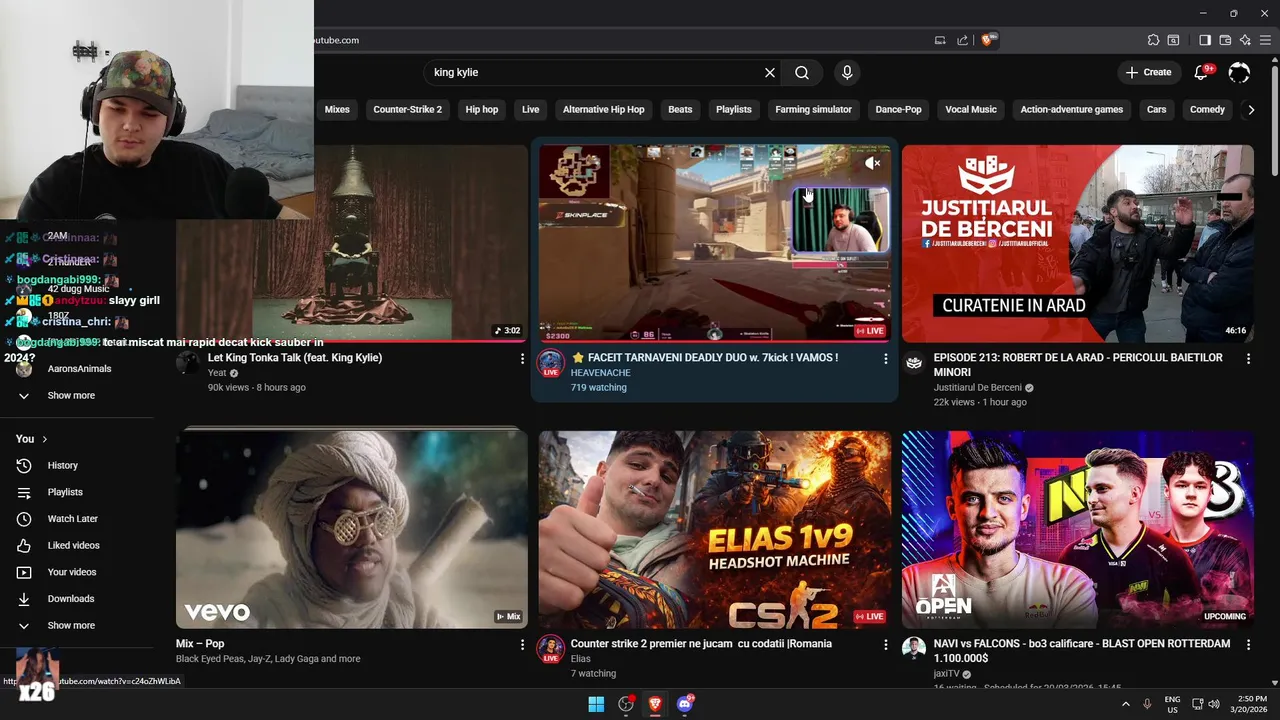This screenshot has width=1280, height=720.
Task: Open the HEAVENACHE channel name link
Action: (600, 373)
